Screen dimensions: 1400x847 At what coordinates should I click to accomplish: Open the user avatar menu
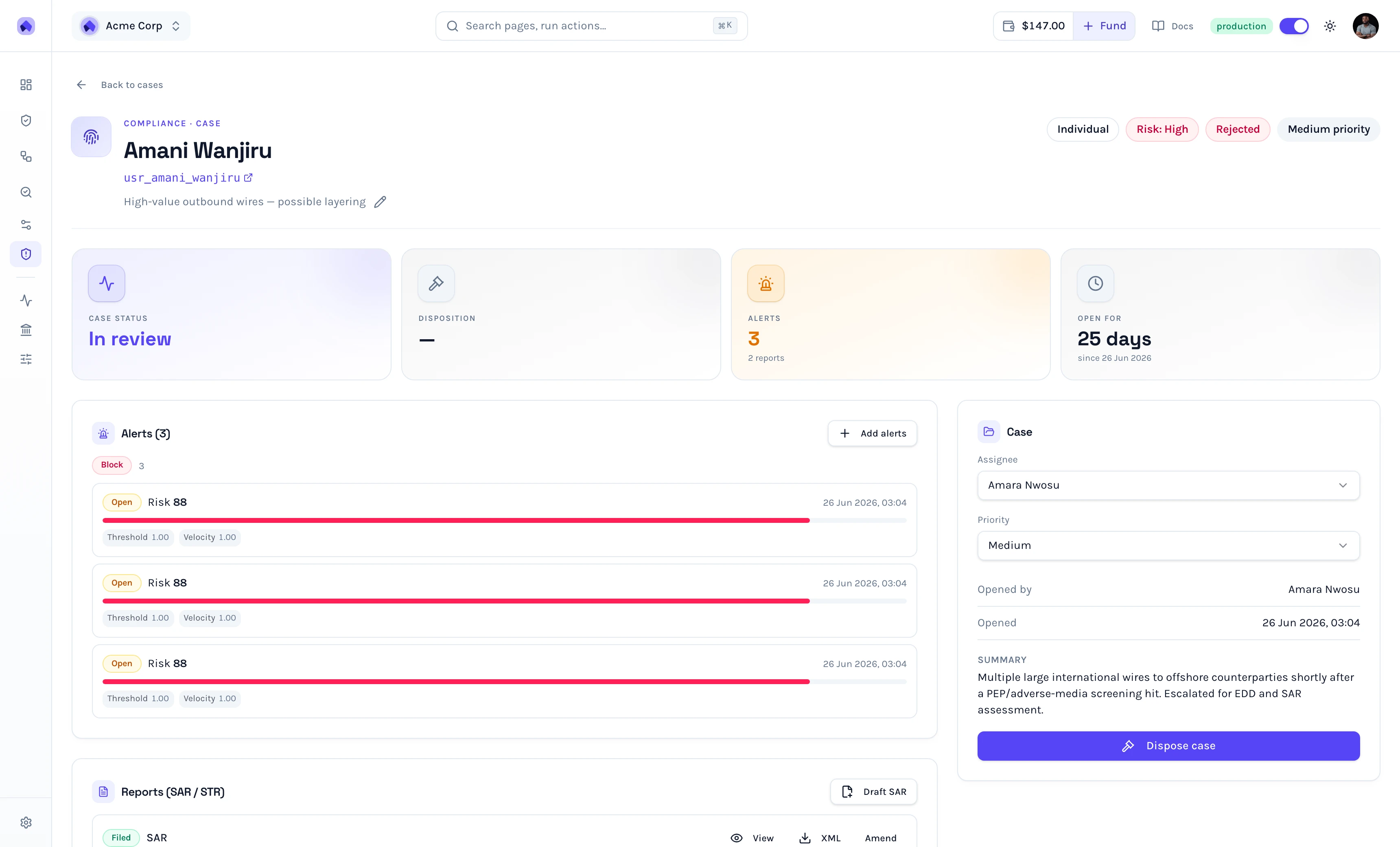[x=1365, y=26]
